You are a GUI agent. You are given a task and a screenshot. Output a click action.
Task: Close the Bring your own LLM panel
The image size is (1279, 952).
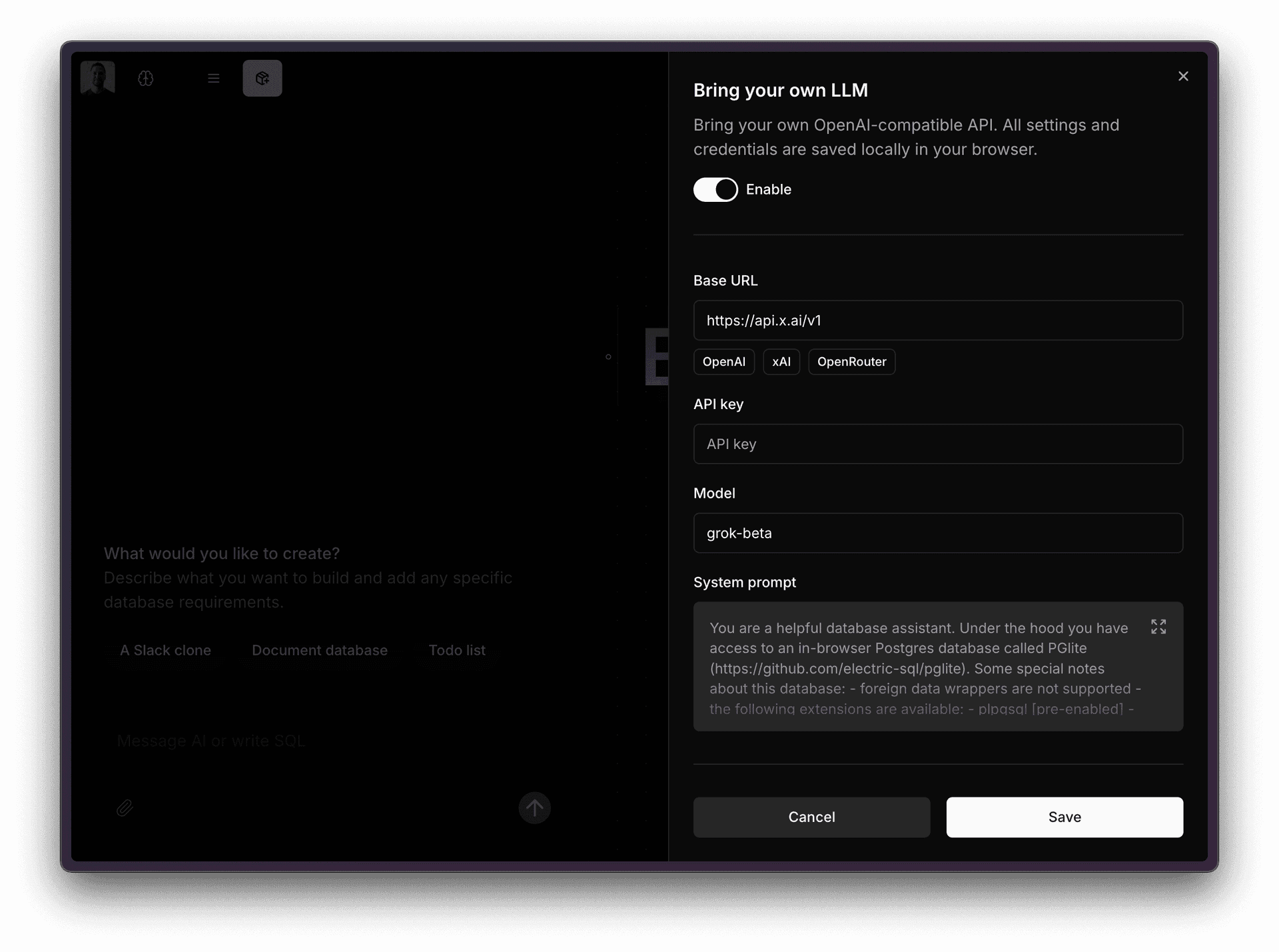click(1183, 77)
